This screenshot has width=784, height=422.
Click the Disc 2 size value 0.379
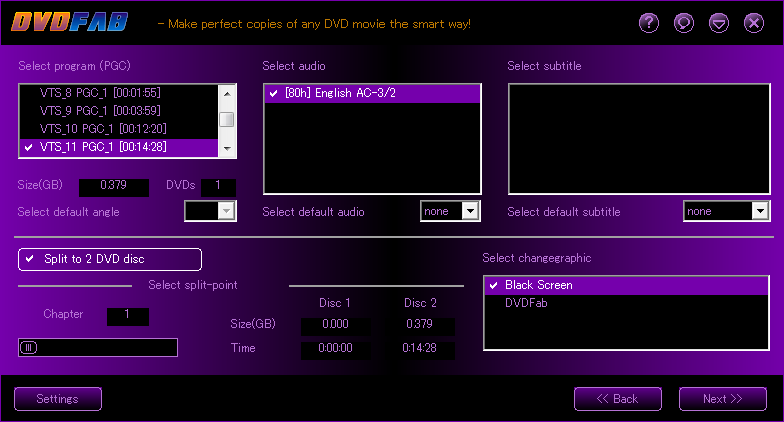420,325
